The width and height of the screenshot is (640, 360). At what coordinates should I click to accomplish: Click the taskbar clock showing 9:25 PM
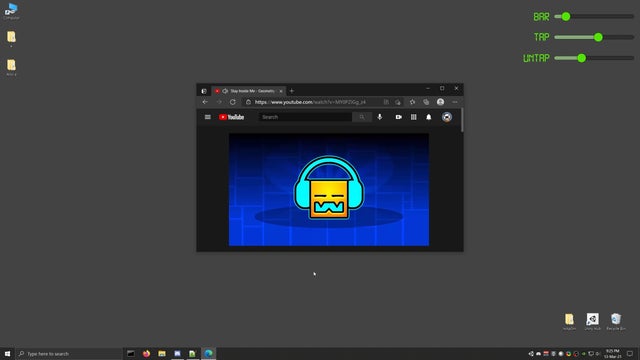613,353
